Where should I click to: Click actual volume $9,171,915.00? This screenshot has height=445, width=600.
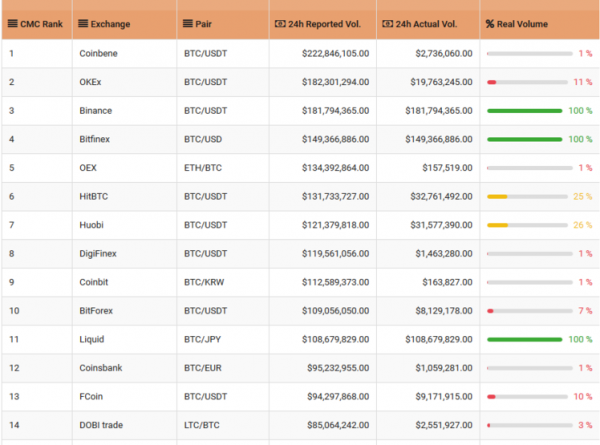[x=444, y=396]
